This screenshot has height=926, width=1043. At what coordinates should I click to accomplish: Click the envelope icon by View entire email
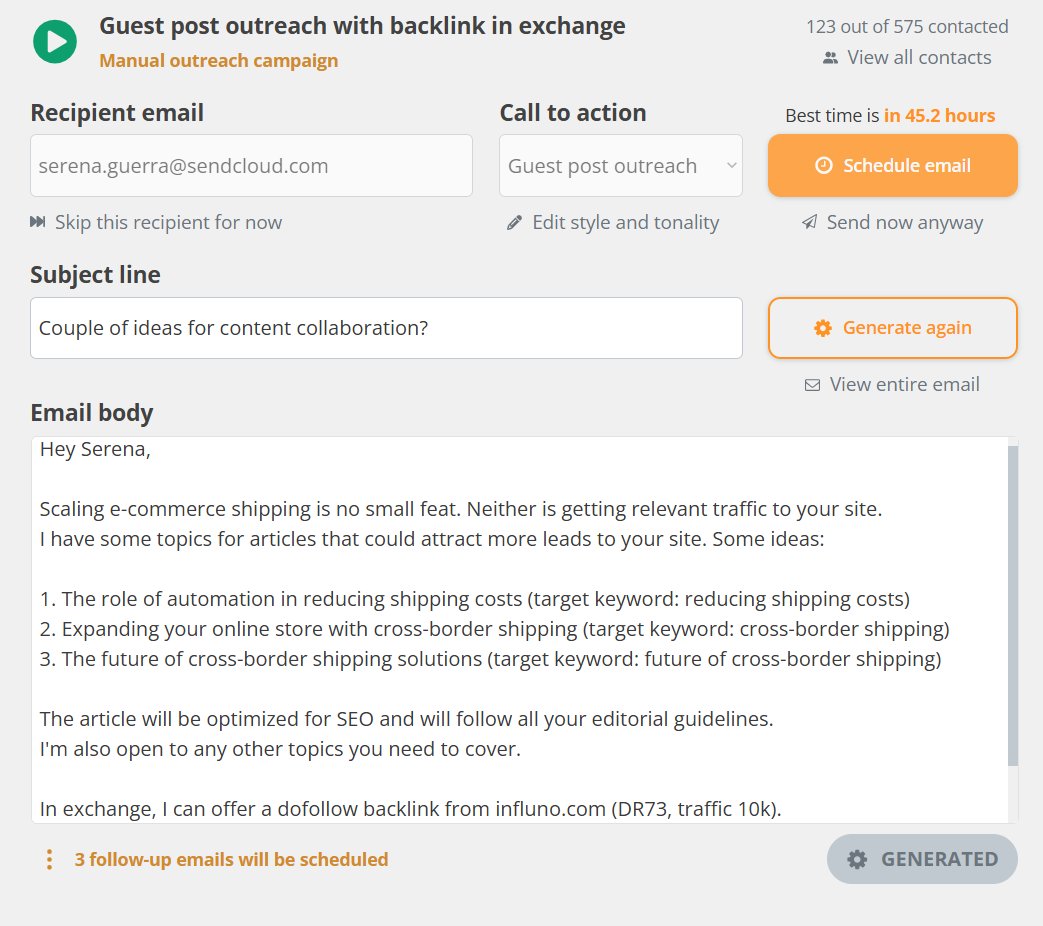point(812,385)
